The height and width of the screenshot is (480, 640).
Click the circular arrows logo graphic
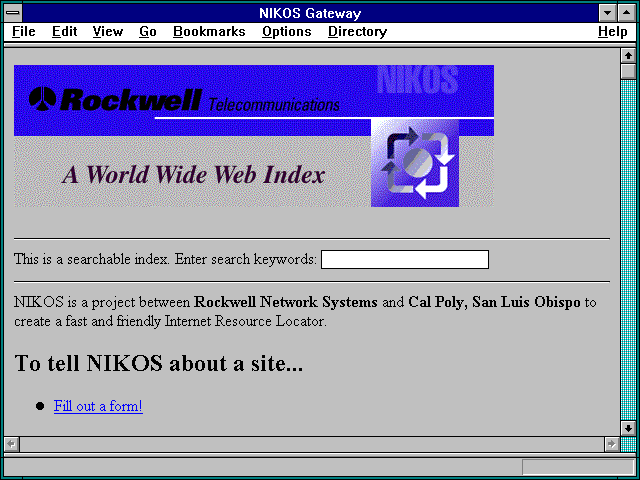[x=415, y=163]
